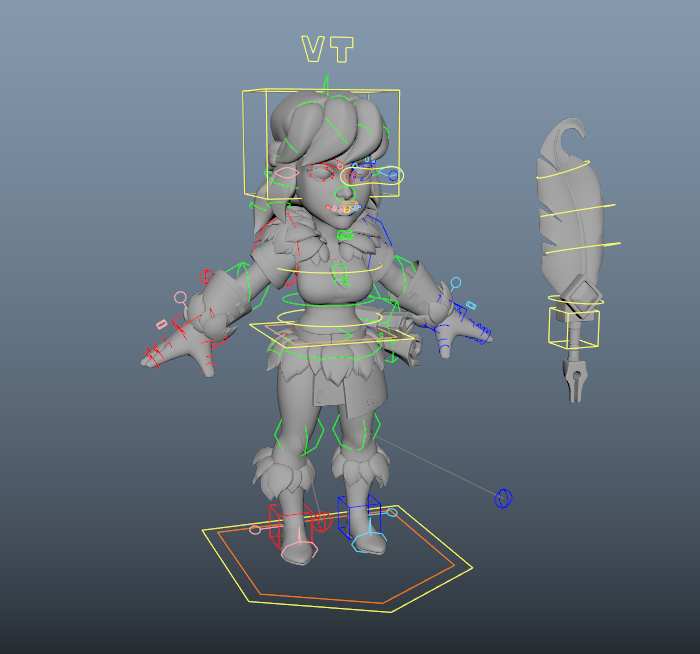Click the green arrow control atop head
This screenshot has width=700, height=654.
pyautogui.click(x=326, y=85)
